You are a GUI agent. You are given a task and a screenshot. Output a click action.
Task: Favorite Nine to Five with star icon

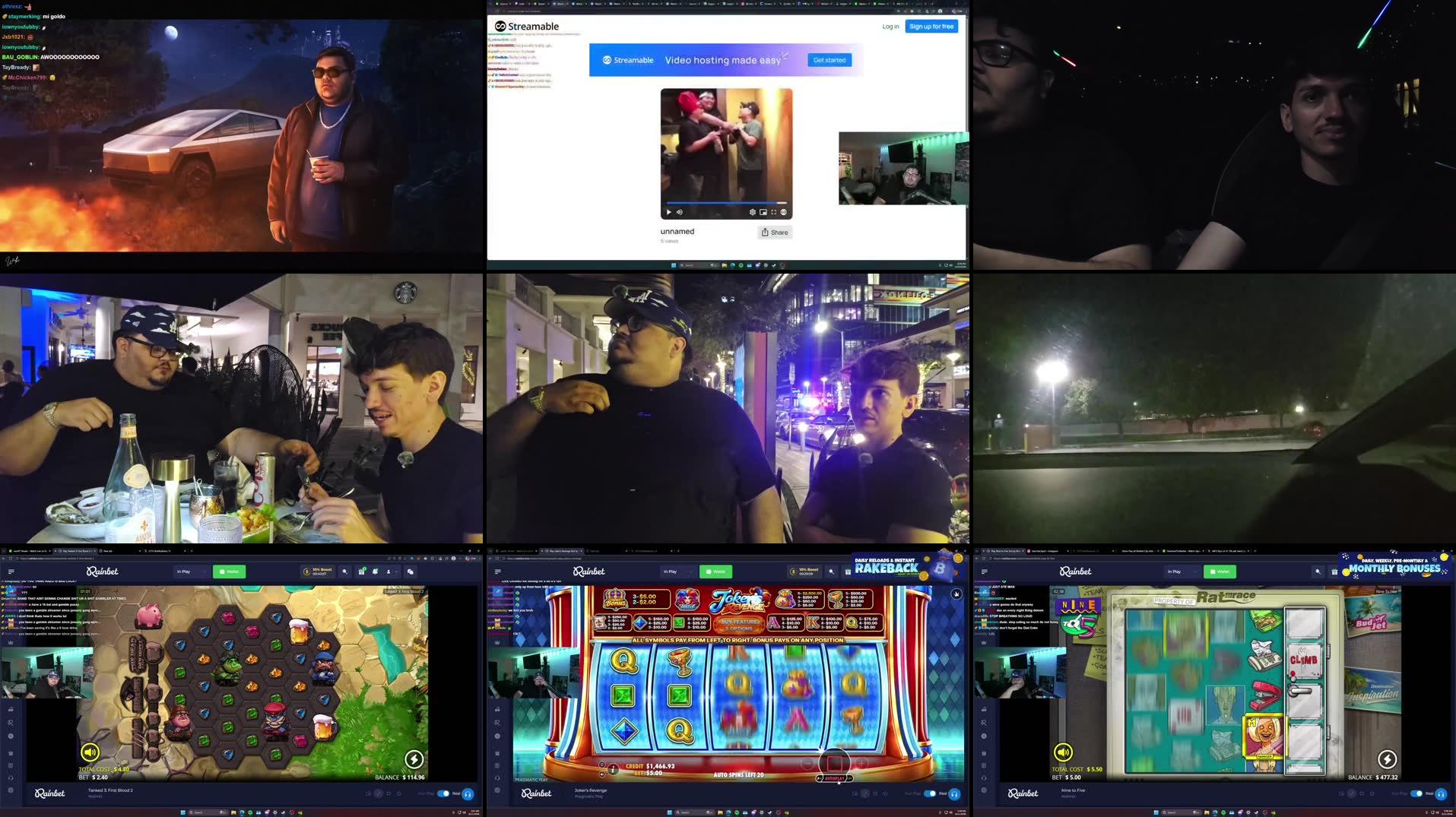click(x=1372, y=793)
